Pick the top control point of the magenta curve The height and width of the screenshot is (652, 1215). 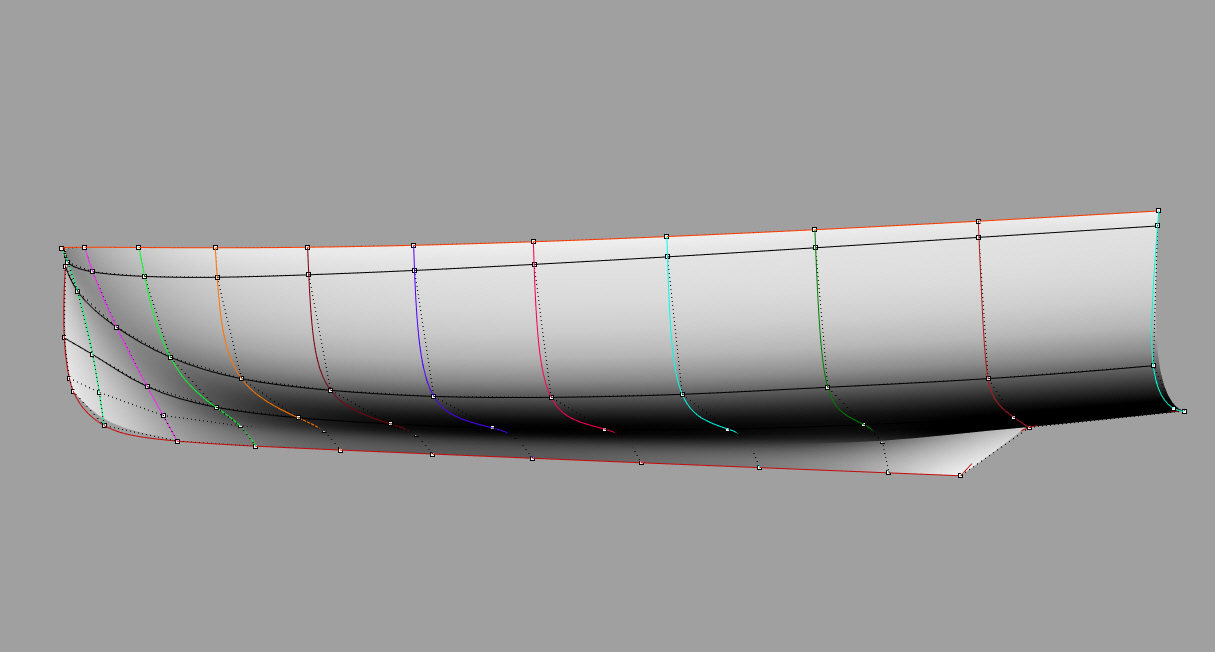pyautogui.click(x=85, y=247)
